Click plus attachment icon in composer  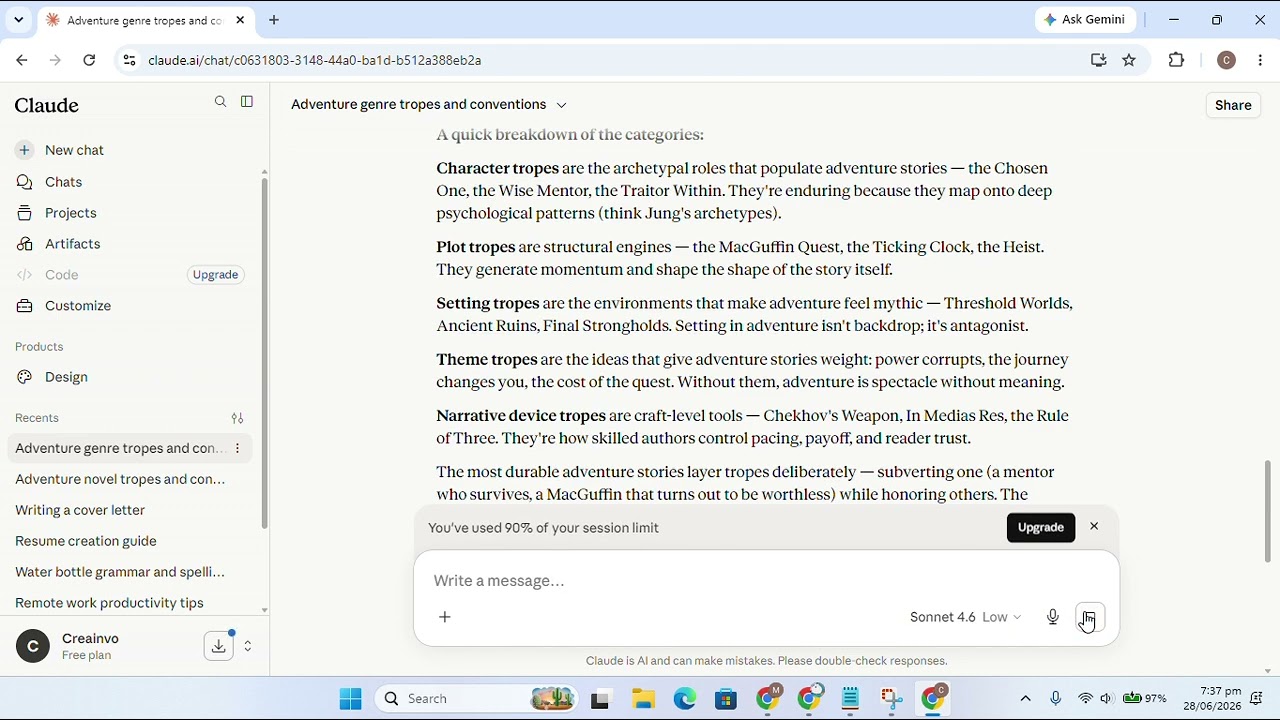click(x=445, y=617)
